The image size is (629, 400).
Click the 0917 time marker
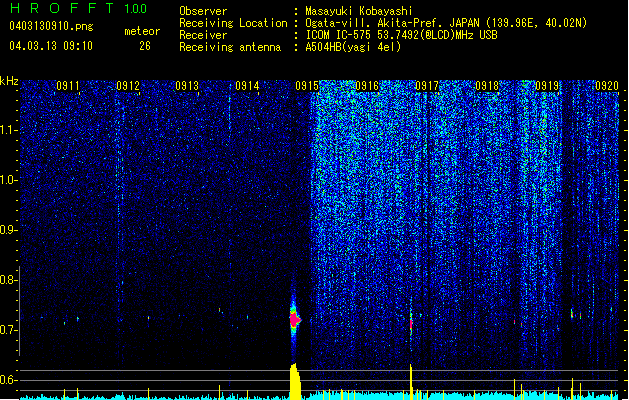(x=427, y=86)
